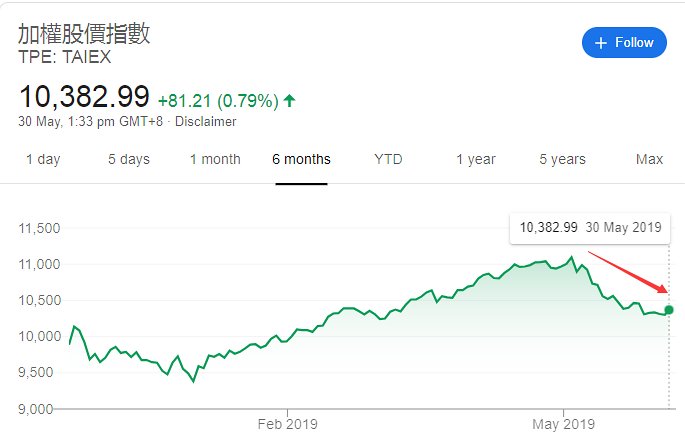
Task: Switch to the 5 days tab
Action: coord(129,159)
